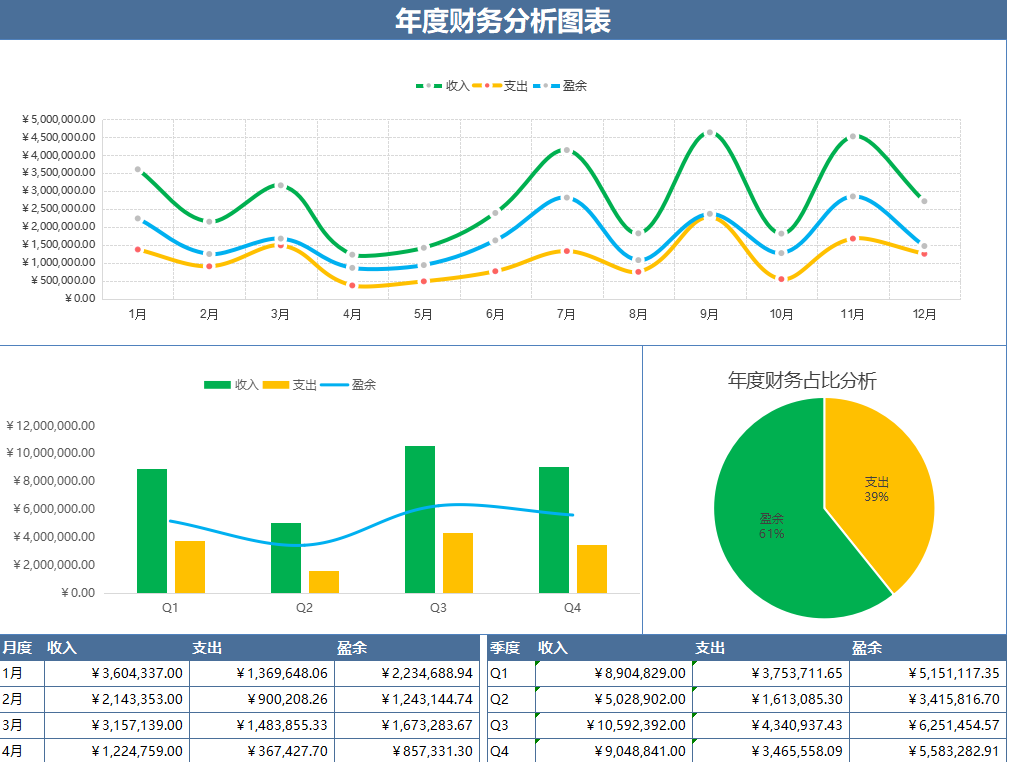The image size is (1010, 762).
Task: Select cell ¥3,157,139.00
Action: 117,725
